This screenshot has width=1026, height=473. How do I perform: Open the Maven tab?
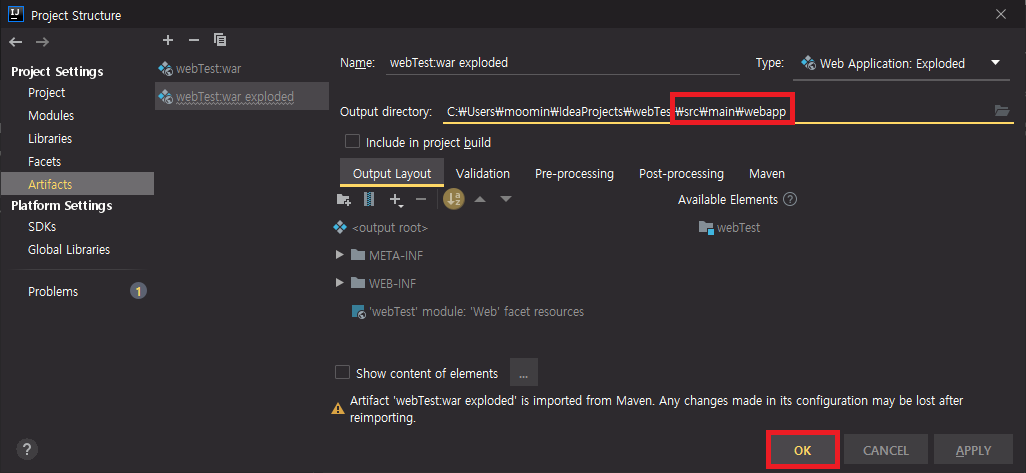767,173
